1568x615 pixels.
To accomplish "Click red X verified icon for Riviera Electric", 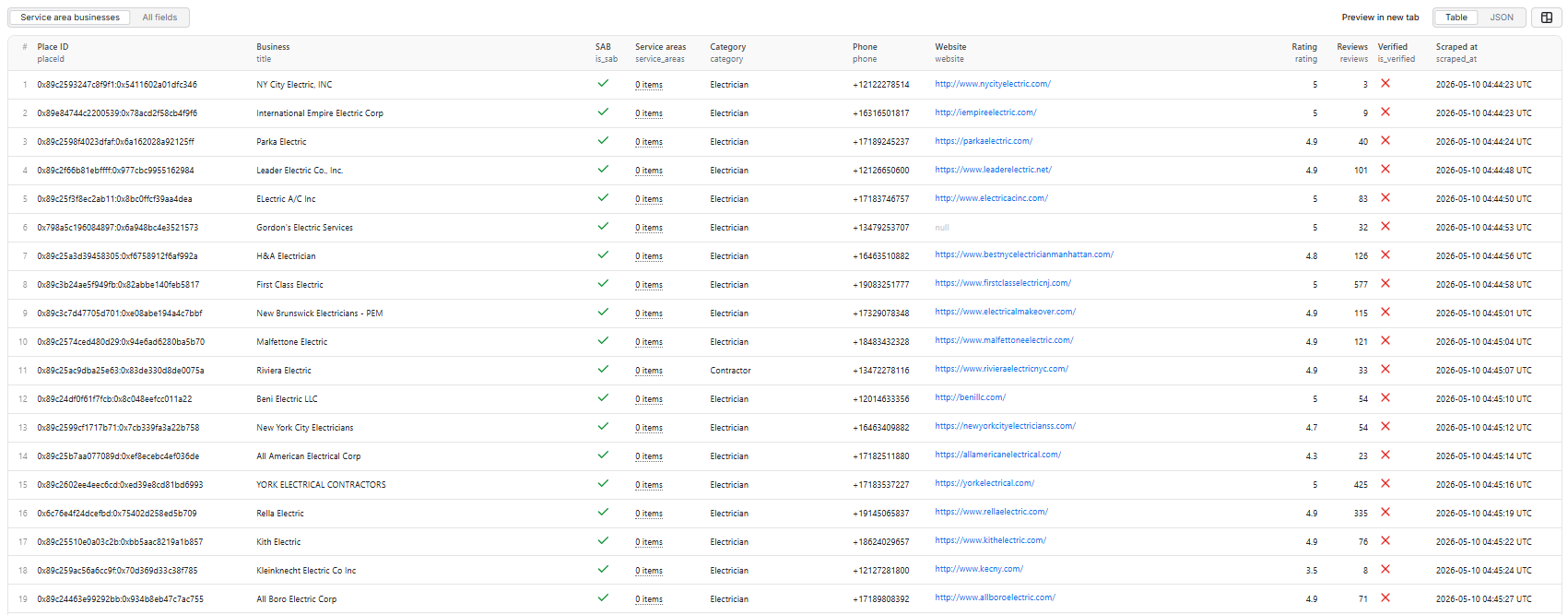I will [1385, 369].
